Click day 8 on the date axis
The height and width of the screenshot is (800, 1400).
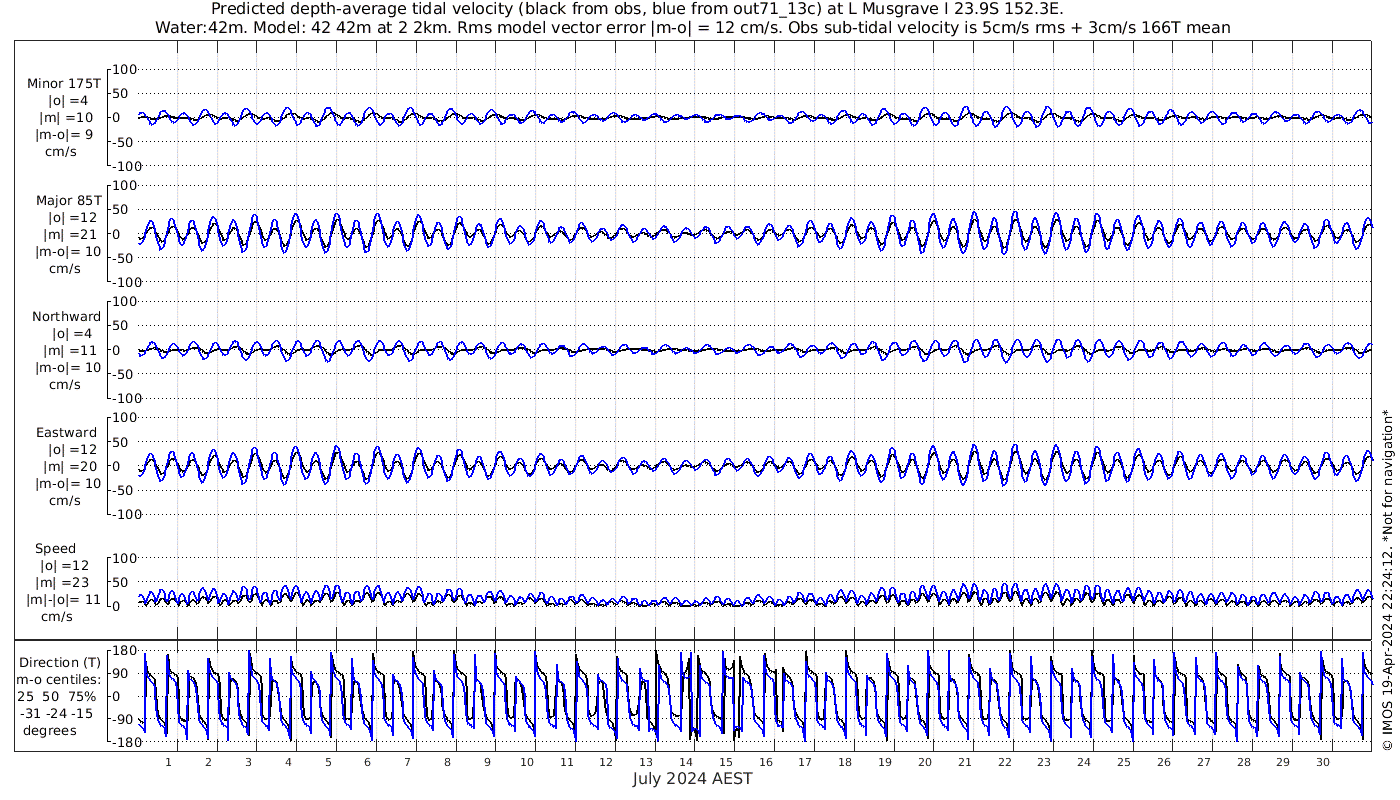tap(447, 762)
